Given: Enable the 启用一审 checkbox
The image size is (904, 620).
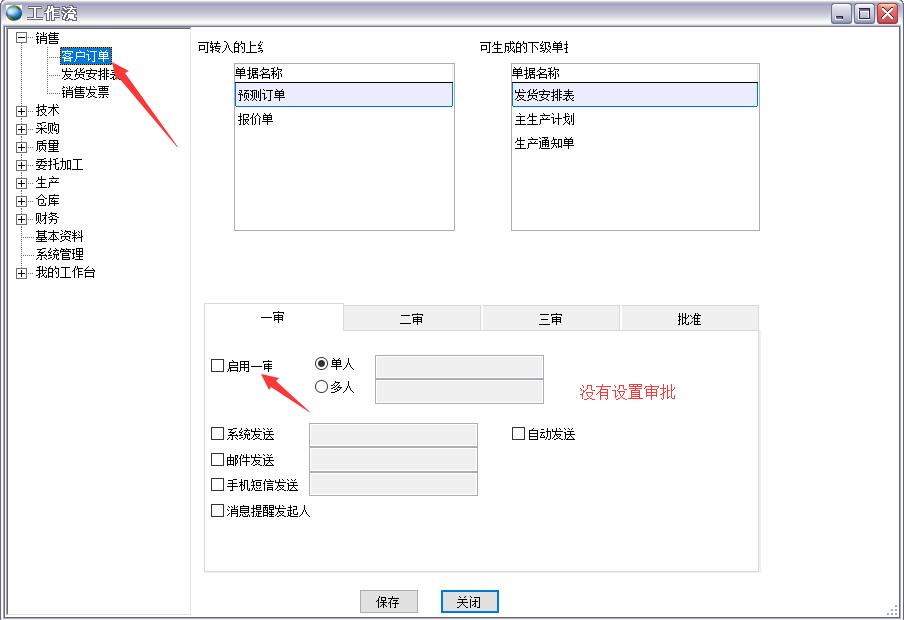Looking at the screenshot, I should coord(218,366).
